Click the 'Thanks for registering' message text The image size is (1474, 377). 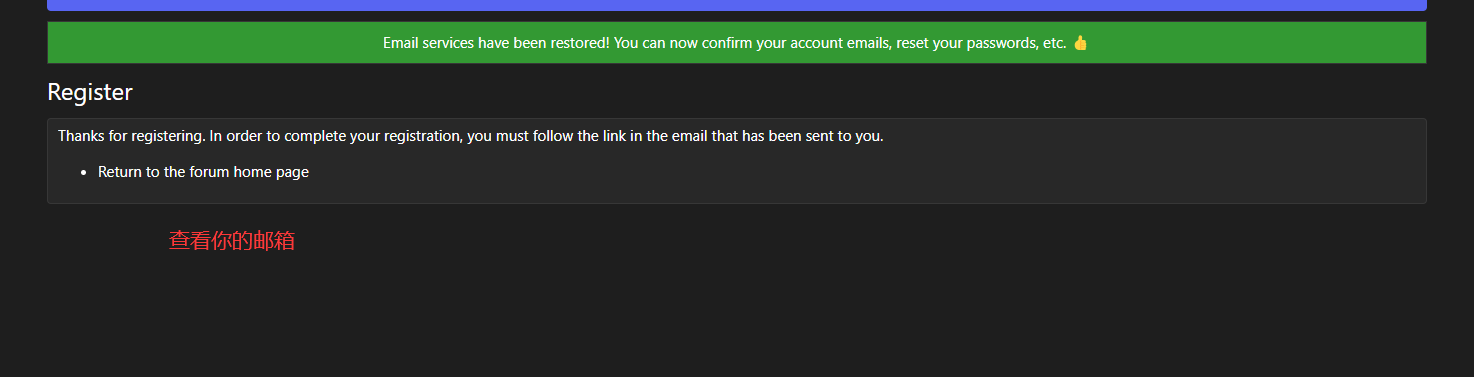pyautogui.click(x=471, y=136)
